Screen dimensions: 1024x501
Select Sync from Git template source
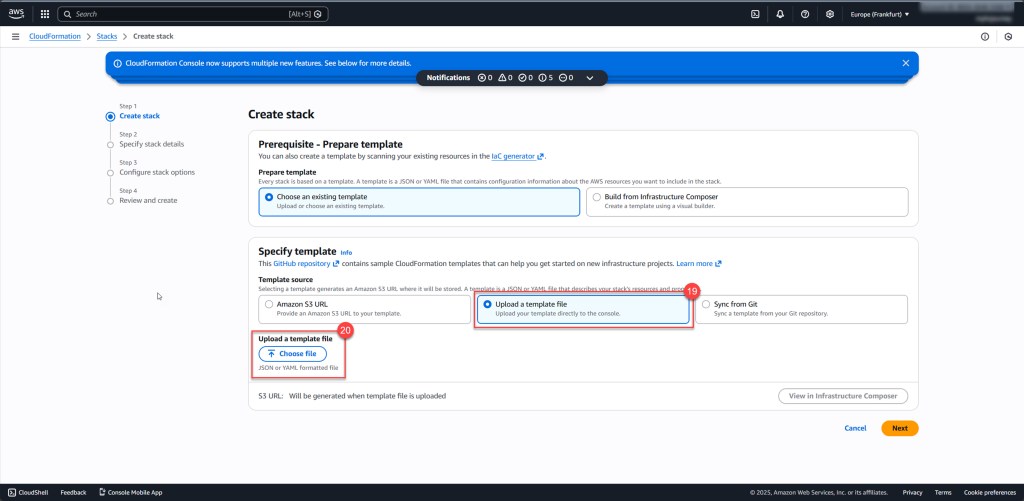(706, 304)
